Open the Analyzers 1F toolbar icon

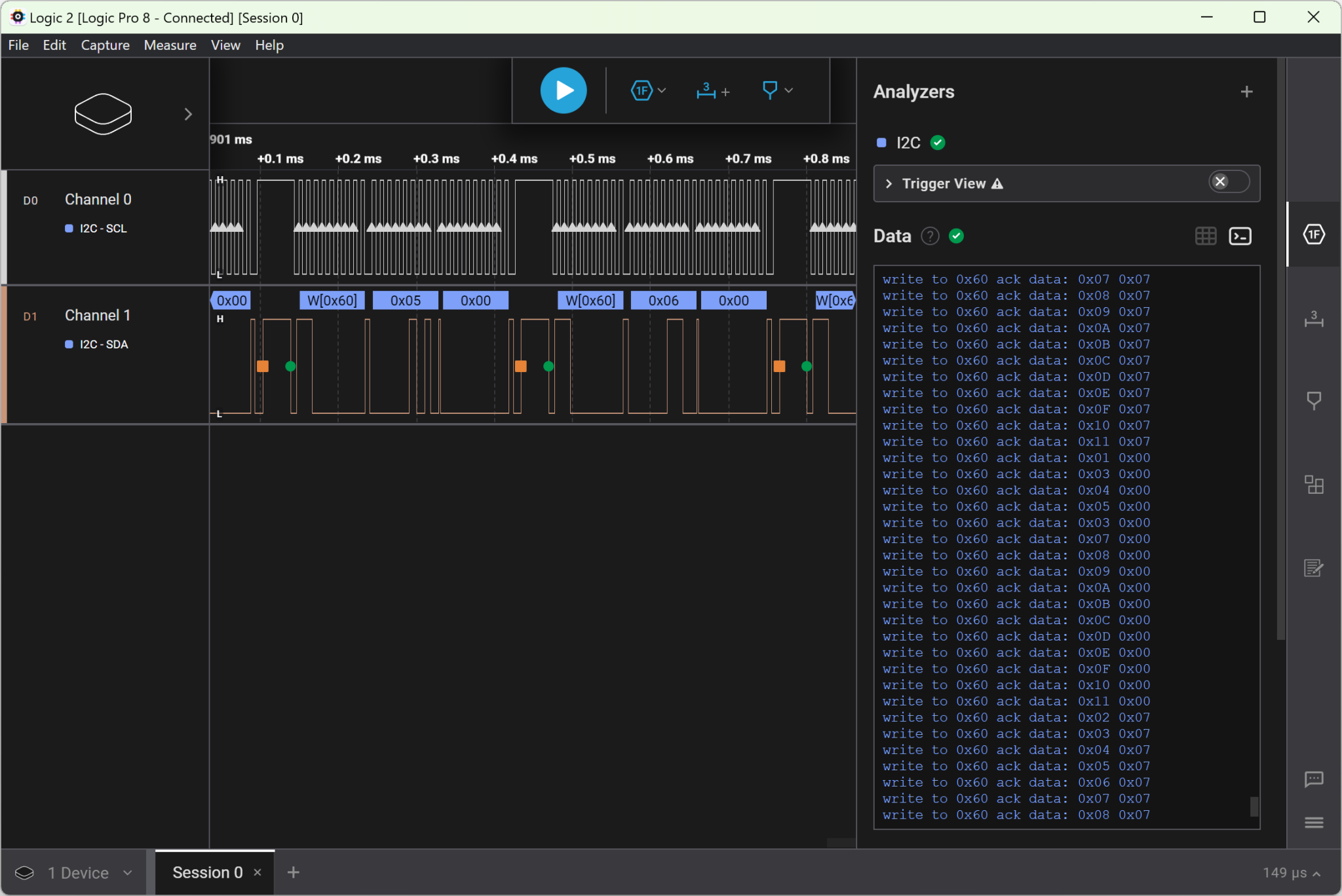642,90
